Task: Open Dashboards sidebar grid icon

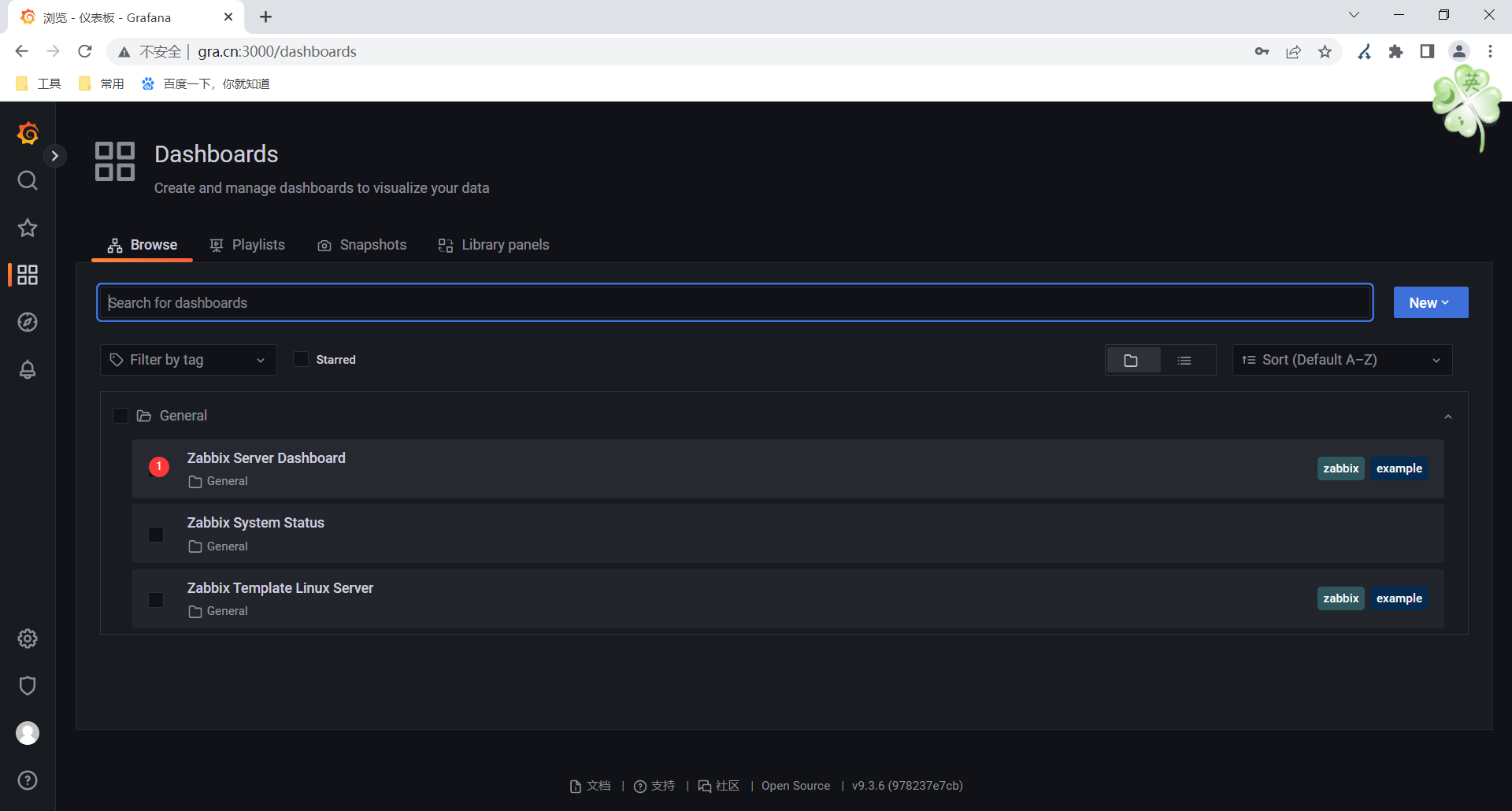Action: pyautogui.click(x=28, y=275)
